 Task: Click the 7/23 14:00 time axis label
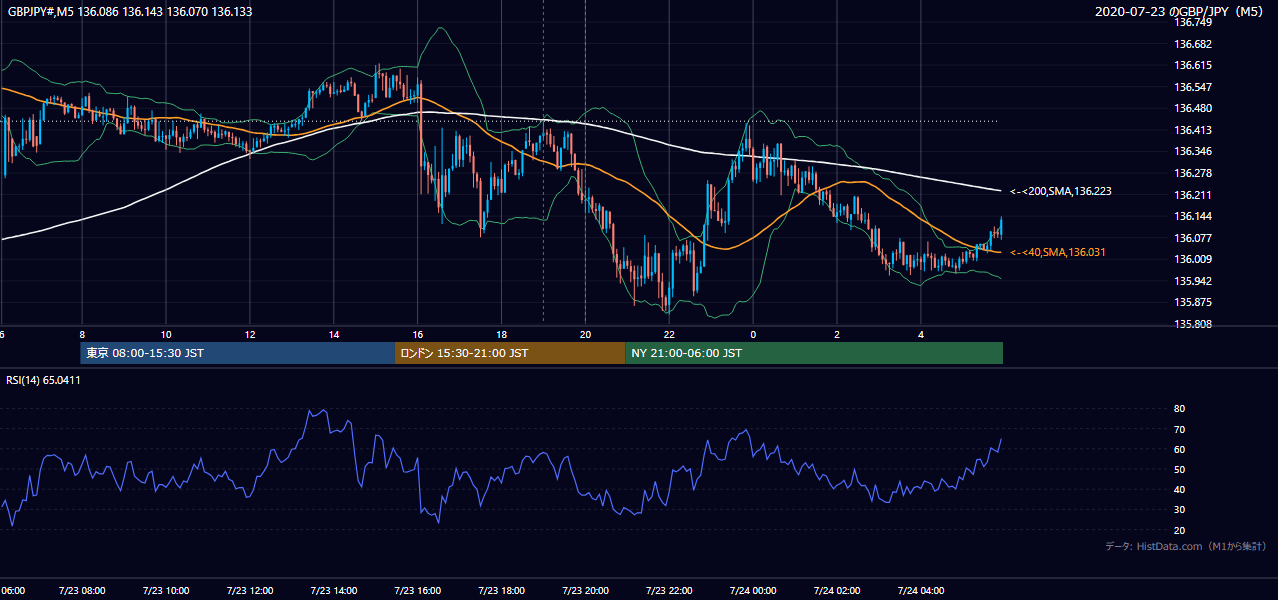click(333, 591)
